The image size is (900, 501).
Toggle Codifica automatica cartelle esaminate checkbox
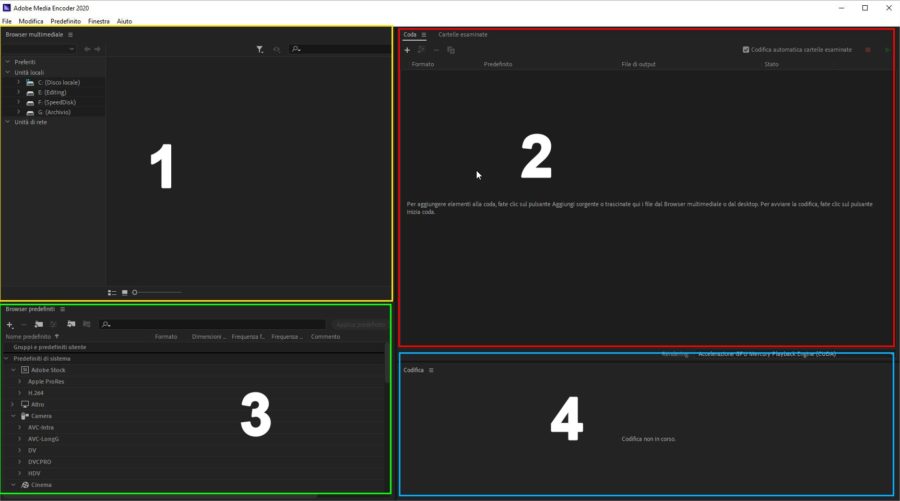746,50
